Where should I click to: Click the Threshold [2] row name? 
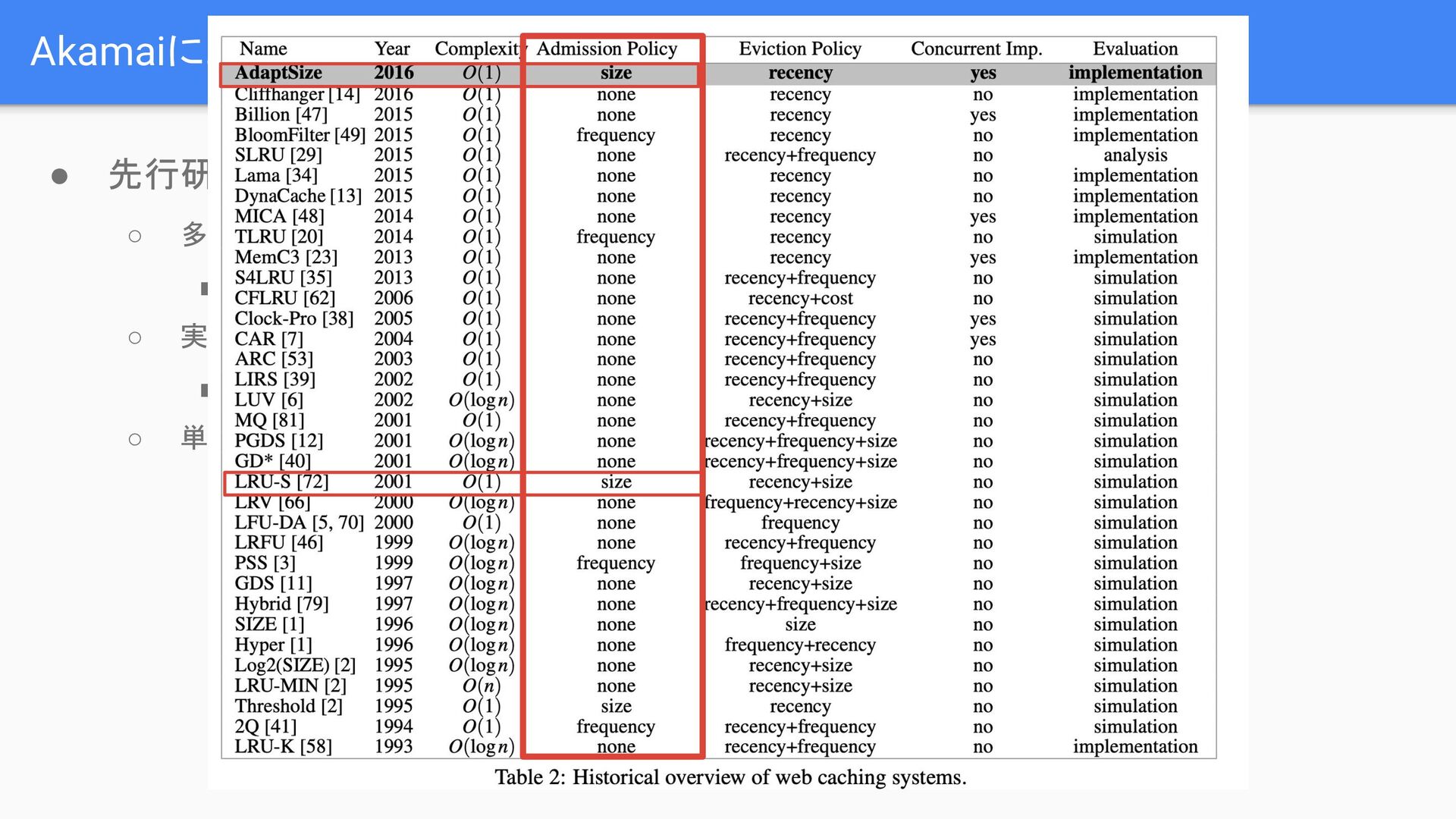[x=288, y=706]
